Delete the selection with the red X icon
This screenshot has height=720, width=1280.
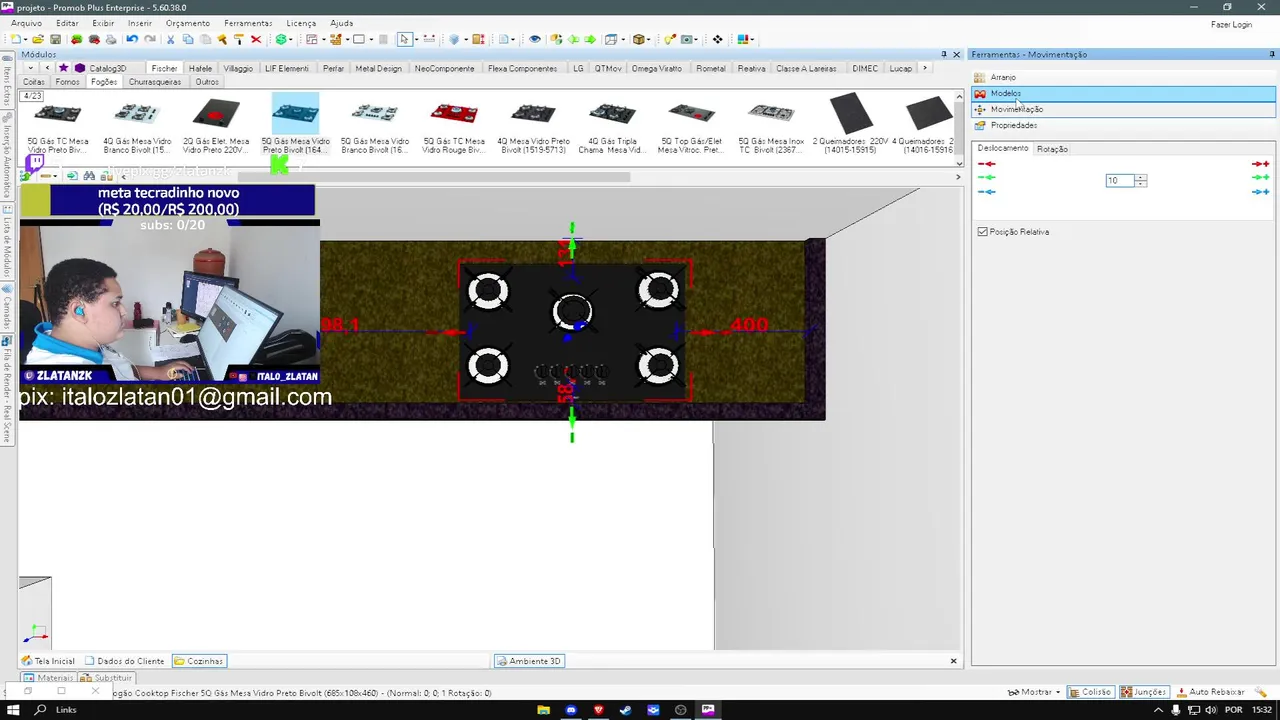(x=256, y=40)
